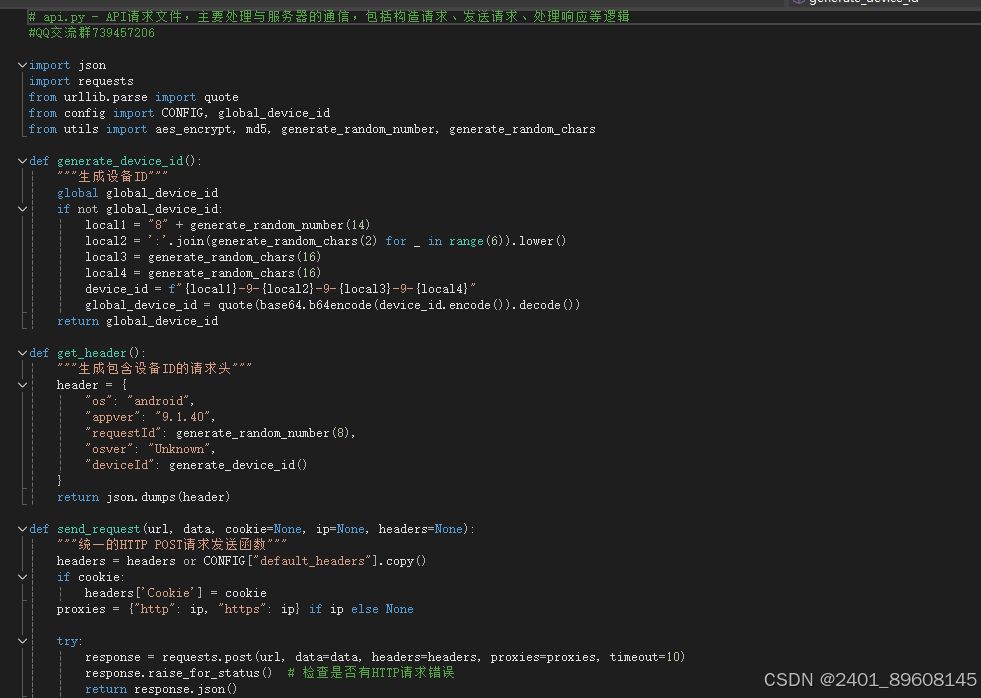981x698 pixels.
Task: Click the requests.post call line
Action: pos(385,657)
